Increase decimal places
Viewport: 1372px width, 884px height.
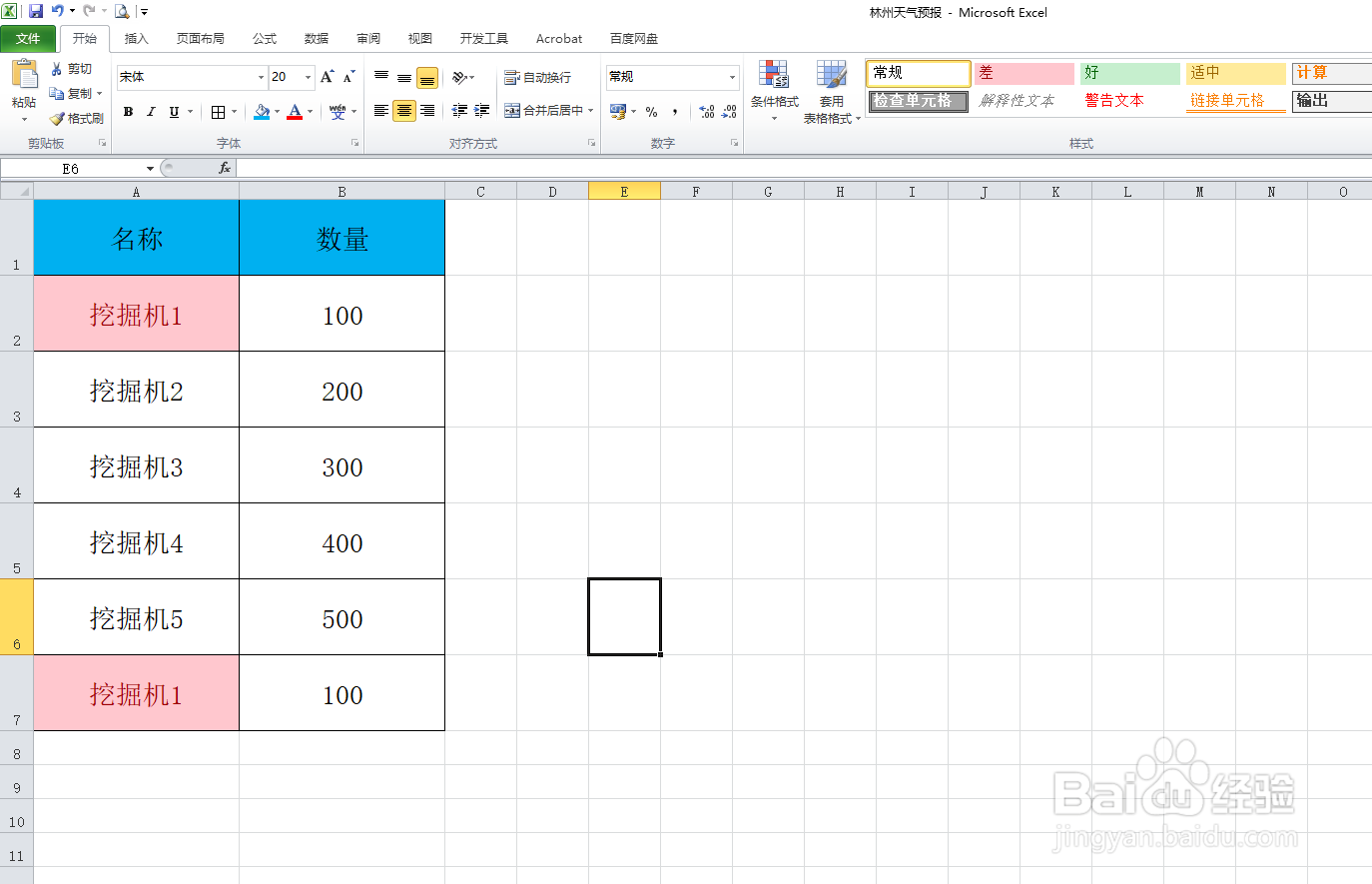tap(707, 111)
